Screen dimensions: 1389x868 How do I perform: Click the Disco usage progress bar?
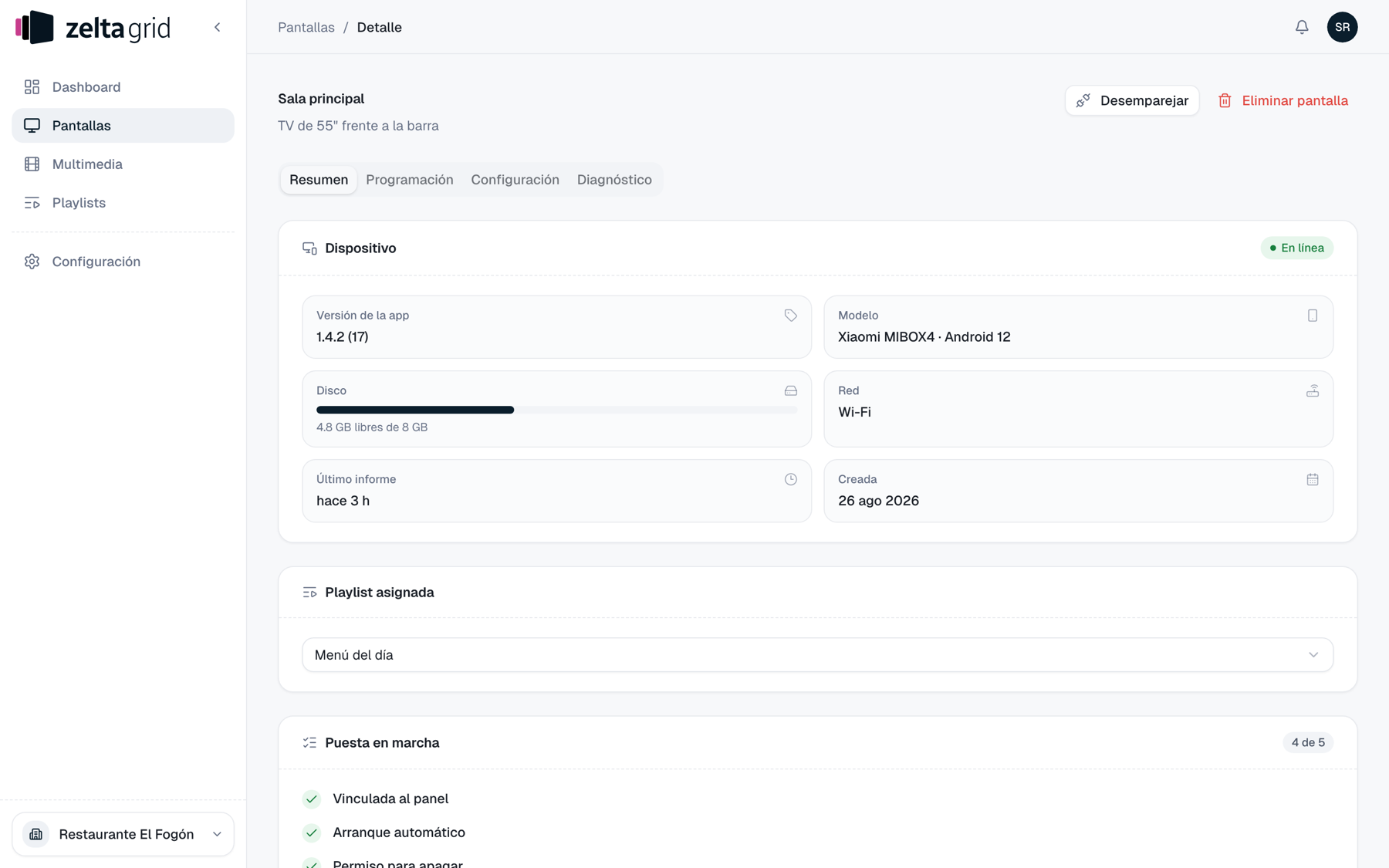pyautogui.click(x=557, y=410)
